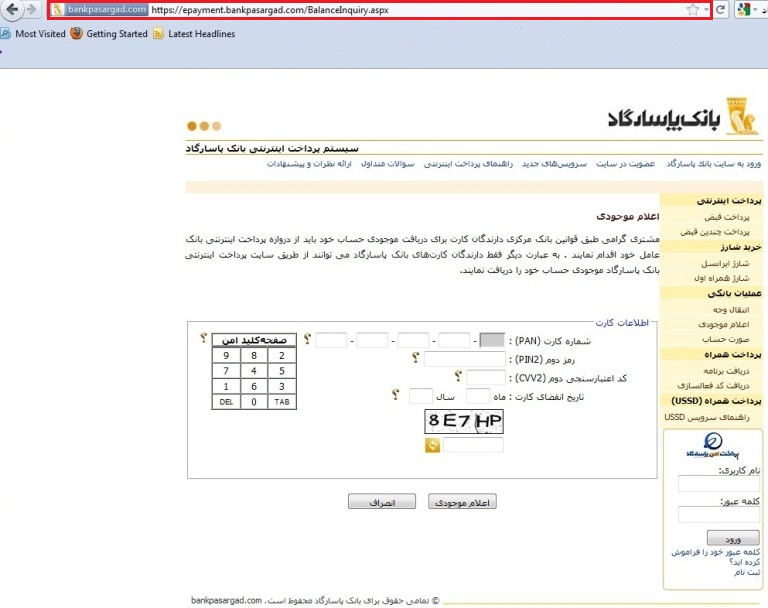768x608 pixels.
Task: Open forgot password link in login box
Action: pos(716,557)
